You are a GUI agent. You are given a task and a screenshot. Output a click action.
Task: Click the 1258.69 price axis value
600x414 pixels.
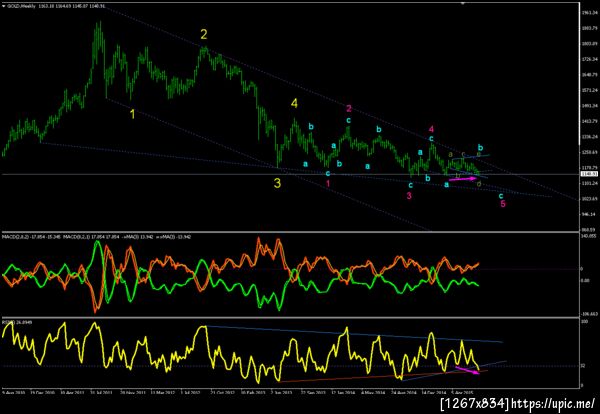589,152
